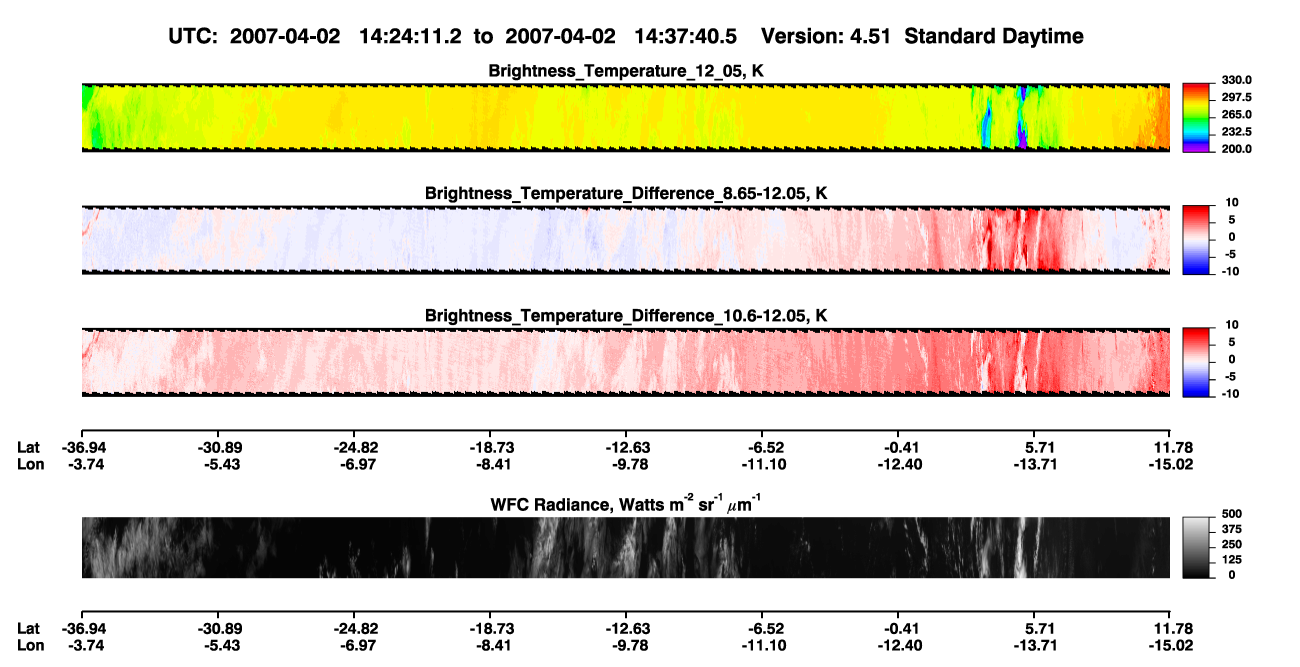Click the Brightness_Temperature_12_05 panel title
Image resolution: width=1300 pixels, height=667 pixels.
pos(626,71)
